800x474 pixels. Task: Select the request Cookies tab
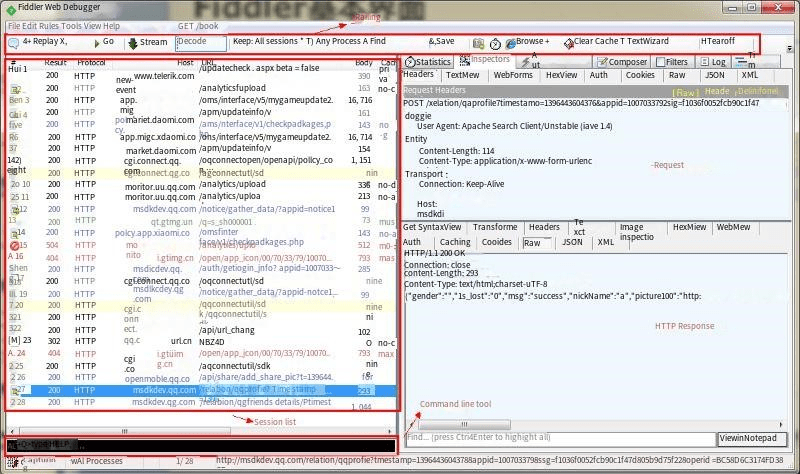tap(640, 76)
